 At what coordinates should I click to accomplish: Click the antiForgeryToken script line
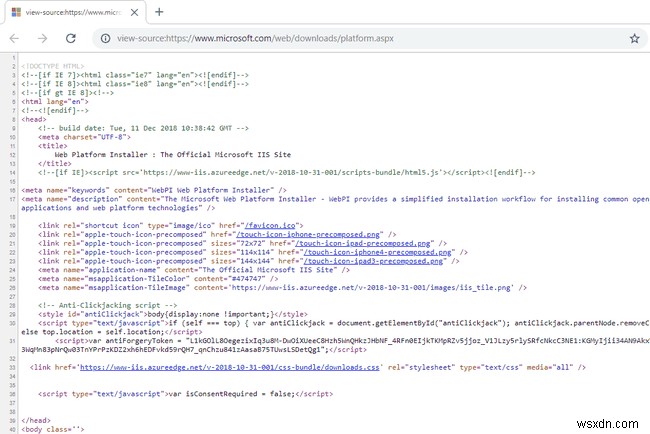(x=336, y=345)
